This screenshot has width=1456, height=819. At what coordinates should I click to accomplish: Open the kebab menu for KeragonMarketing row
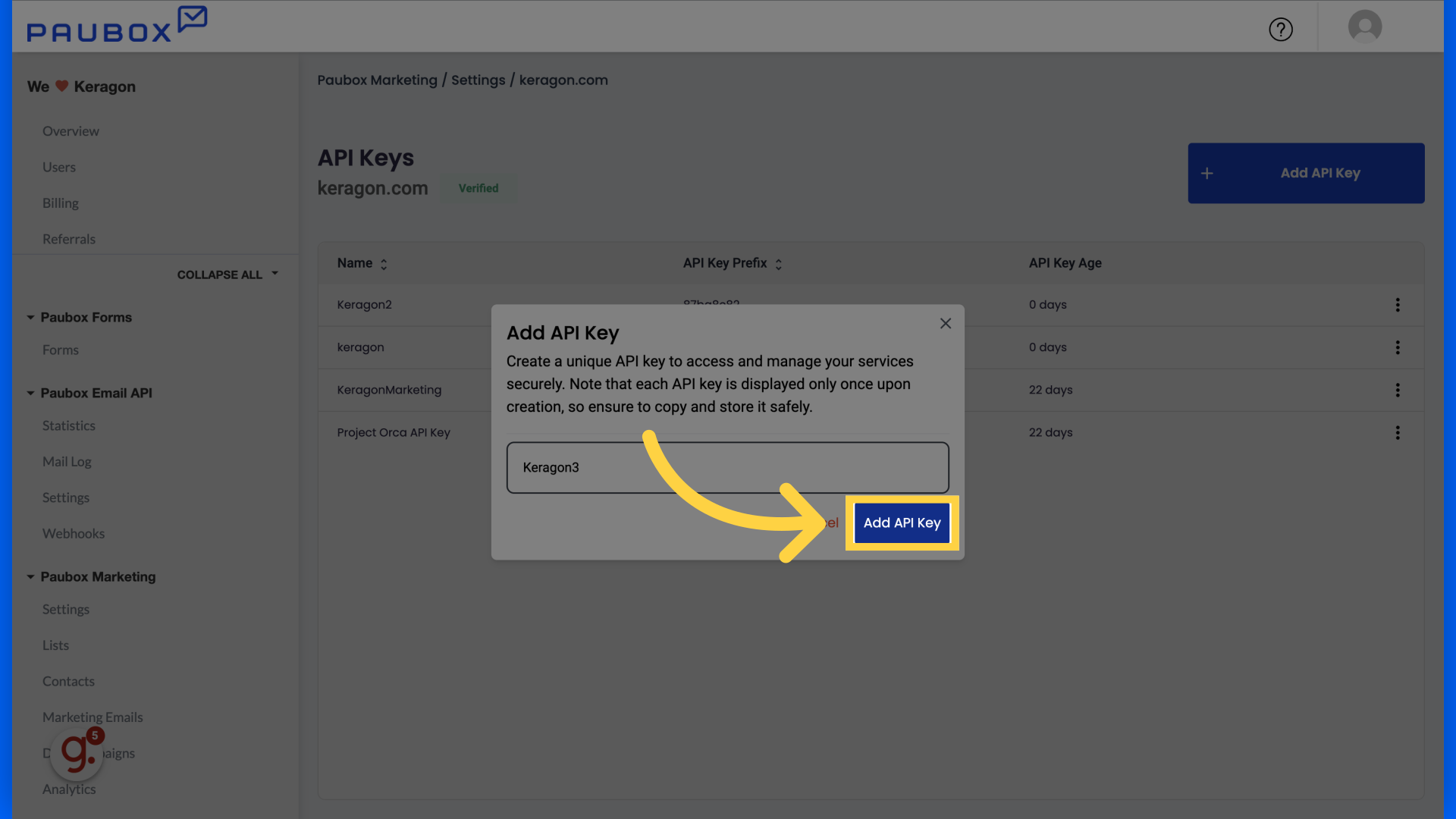tap(1398, 390)
